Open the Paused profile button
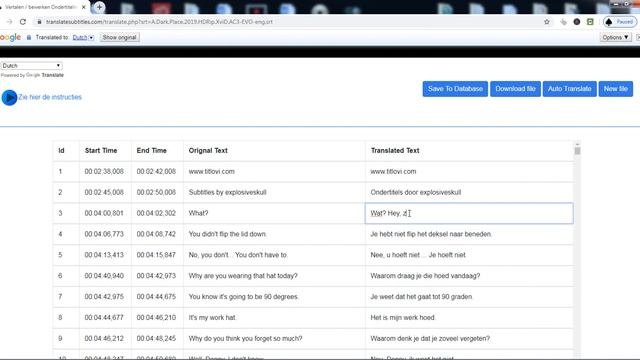The width and height of the screenshot is (640, 360). point(620,22)
